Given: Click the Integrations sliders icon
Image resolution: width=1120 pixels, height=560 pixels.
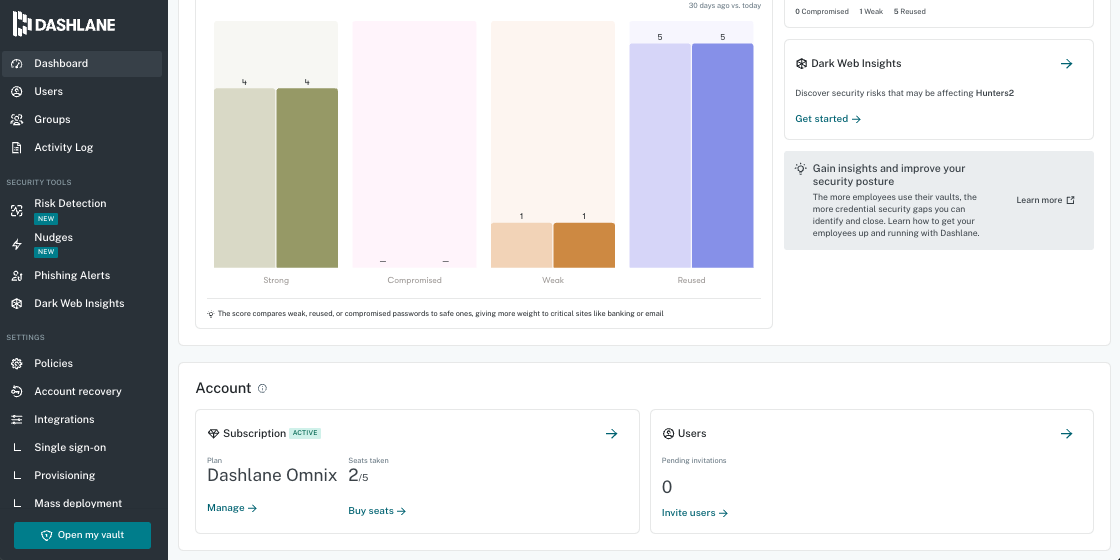Looking at the screenshot, I should coord(17,419).
